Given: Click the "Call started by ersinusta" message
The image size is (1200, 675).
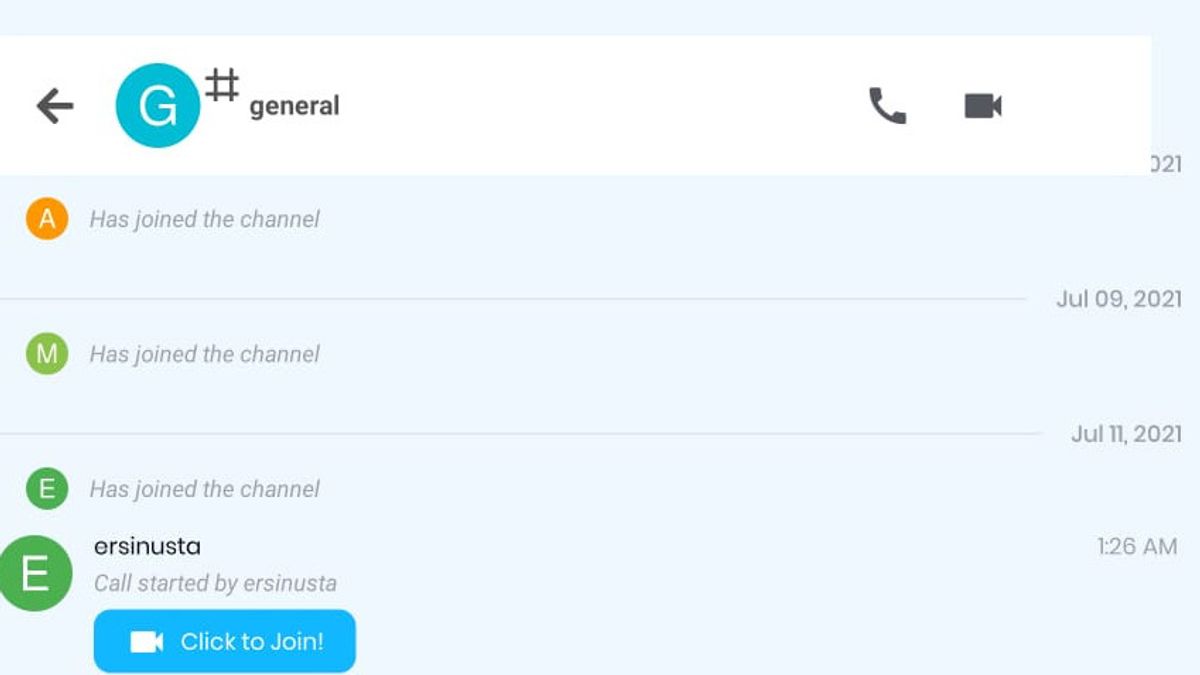Looking at the screenshot, I should 215,583.
